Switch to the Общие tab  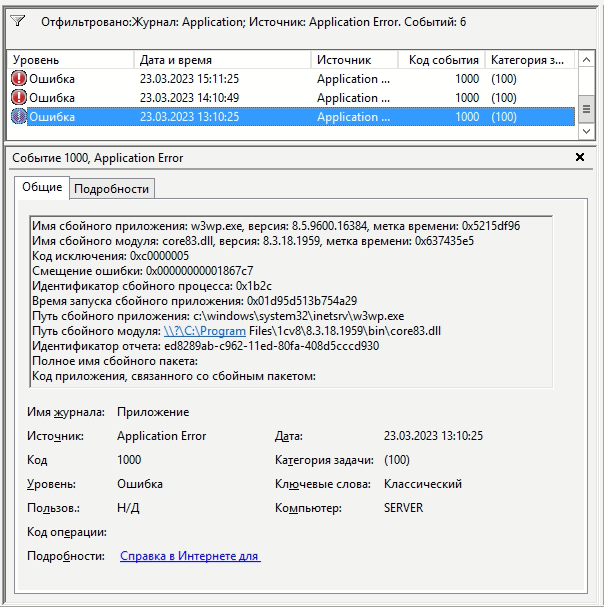point(42,188)
